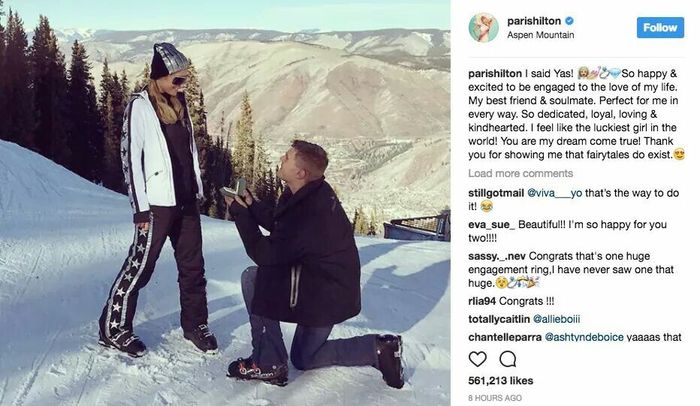
Task: Open the chantelleparra commenter profile
Action: (505, 337)
